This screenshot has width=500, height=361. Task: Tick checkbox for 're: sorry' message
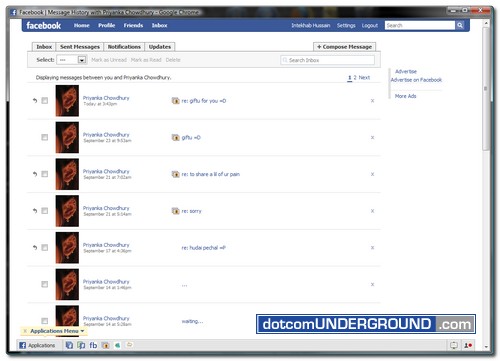pyautogui.click(x=45, y=211)
